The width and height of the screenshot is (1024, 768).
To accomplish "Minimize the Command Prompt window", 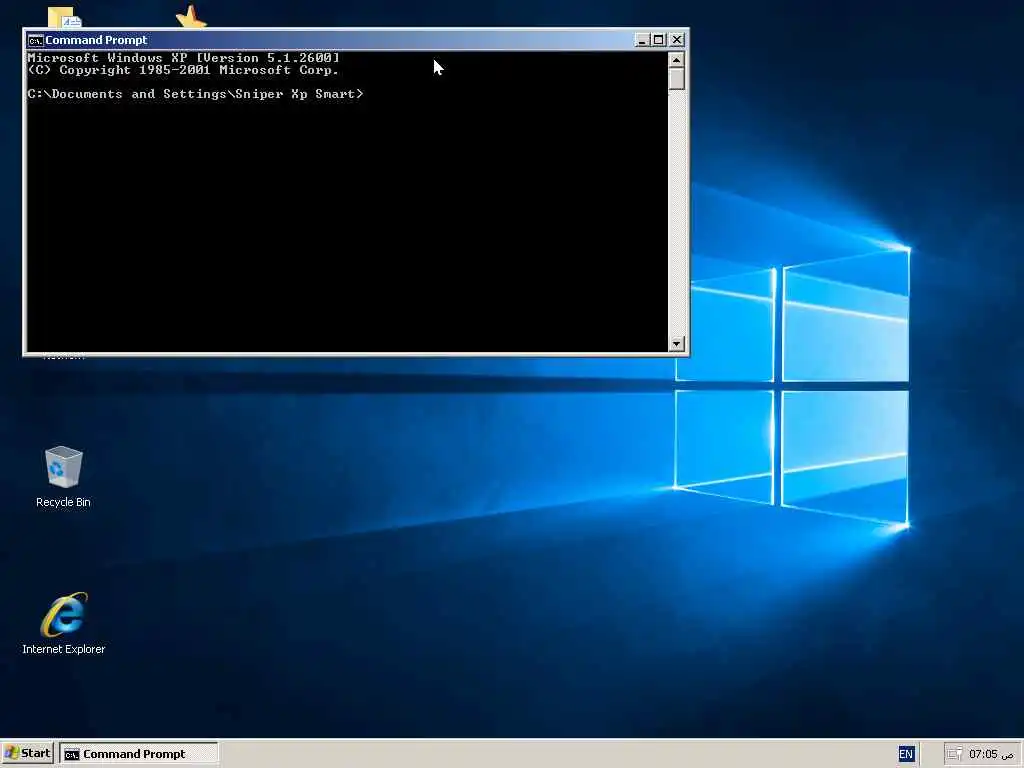I will 642,40.
